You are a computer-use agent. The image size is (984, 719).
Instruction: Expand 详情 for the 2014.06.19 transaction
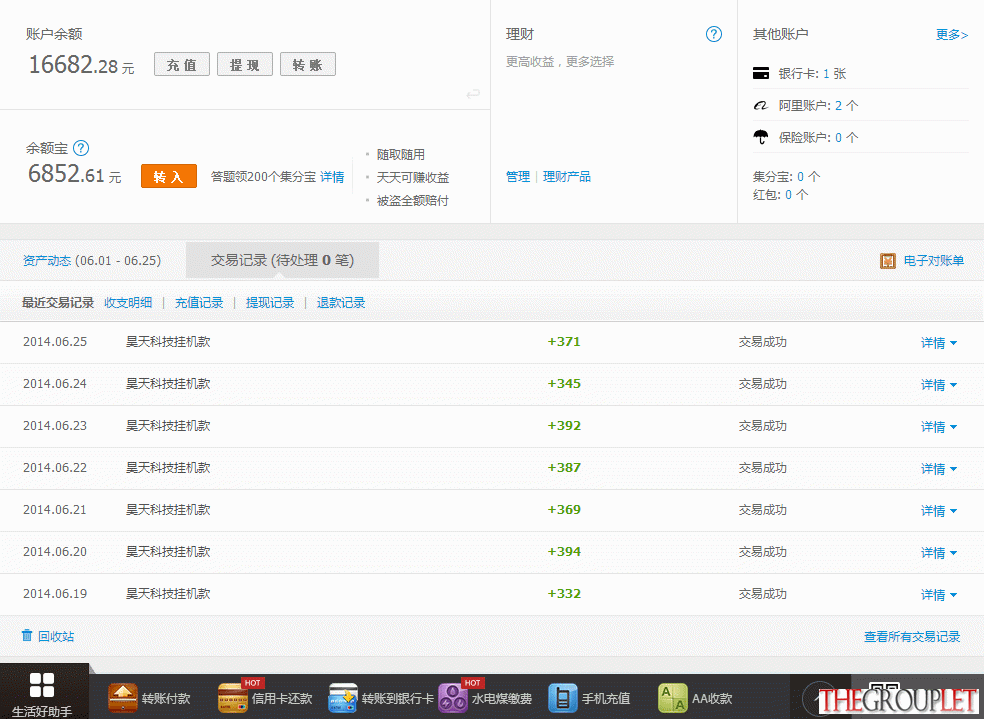coord(939,595)
